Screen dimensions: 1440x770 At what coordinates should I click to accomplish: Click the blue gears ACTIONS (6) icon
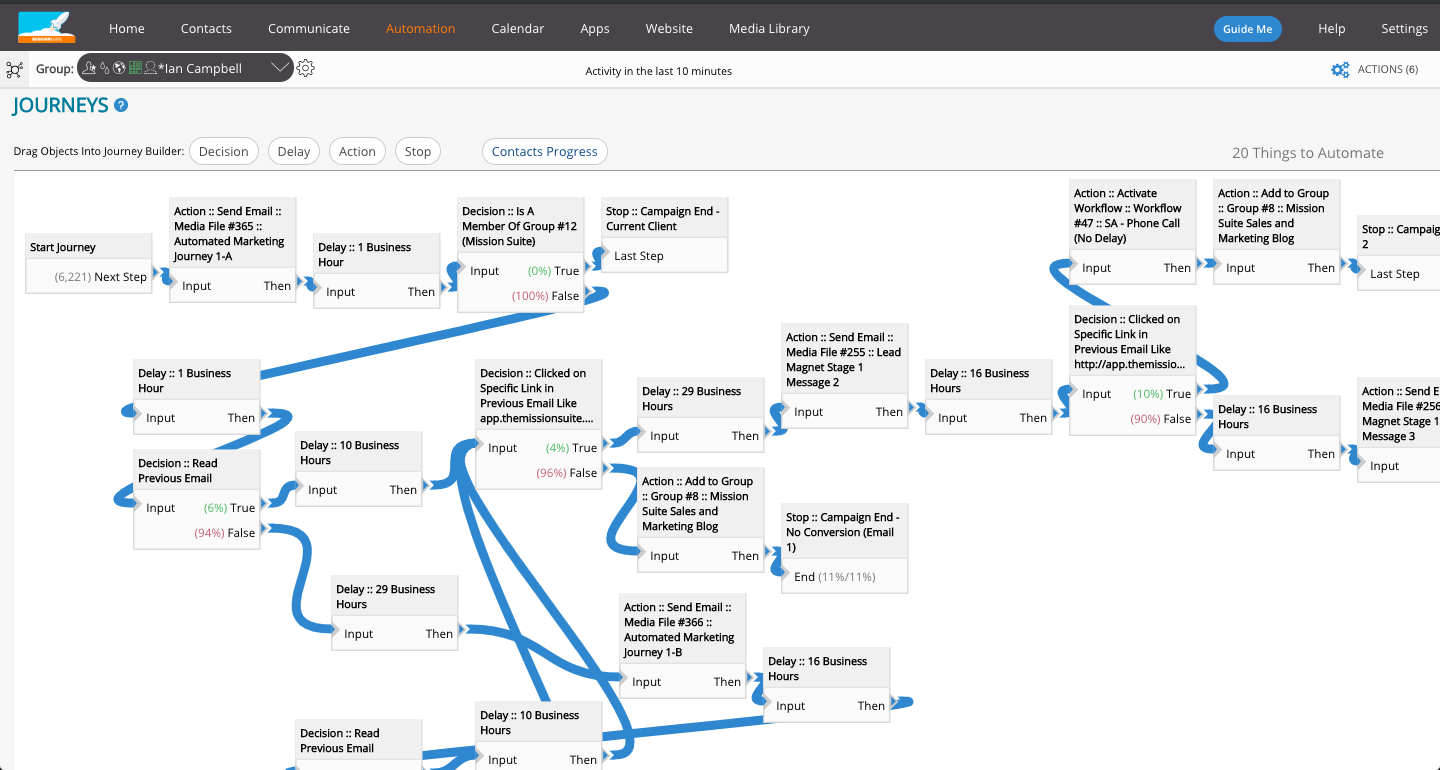1340,69
